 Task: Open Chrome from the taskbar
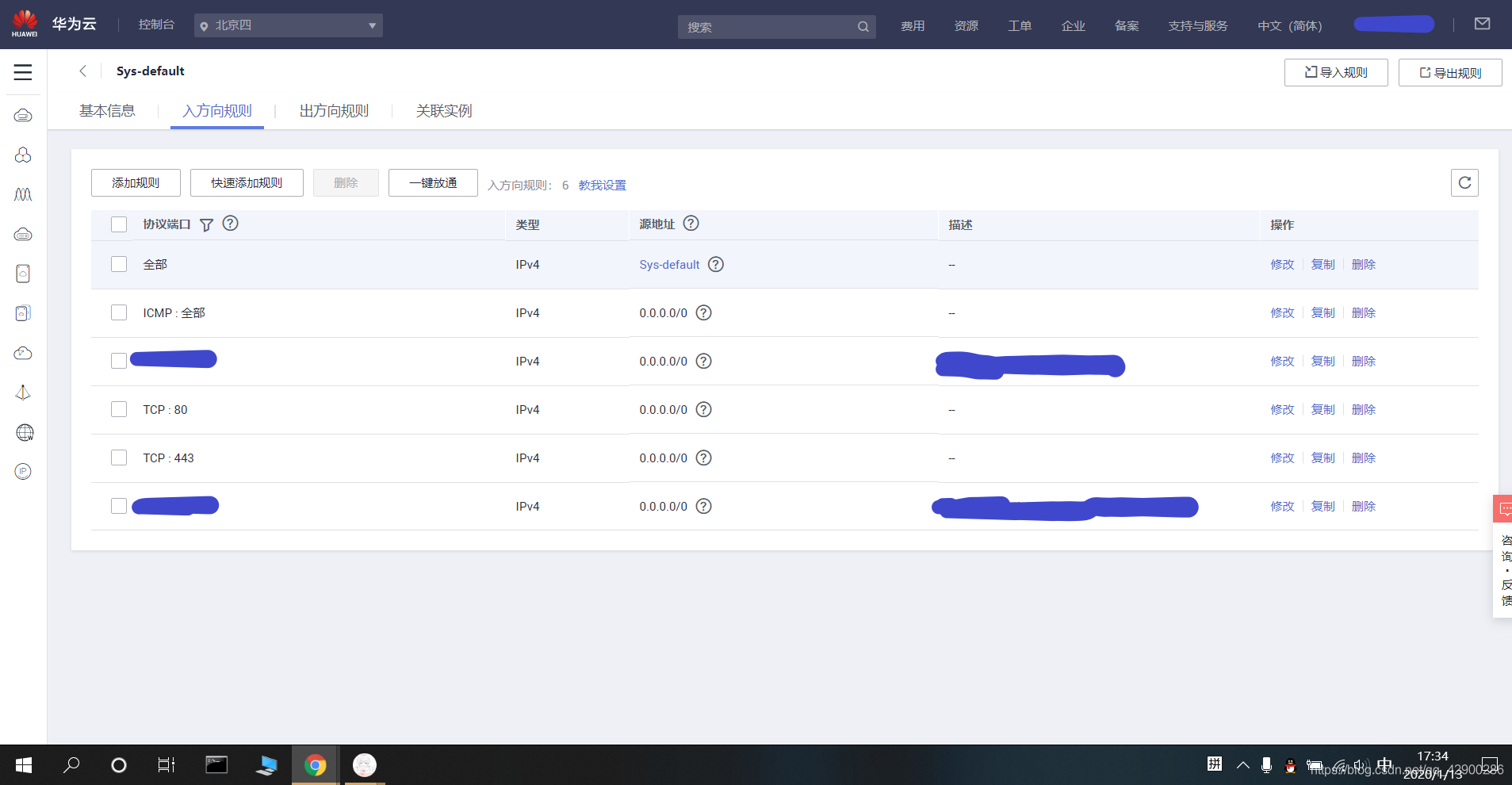pyautogui.click(x=316, y=765)
